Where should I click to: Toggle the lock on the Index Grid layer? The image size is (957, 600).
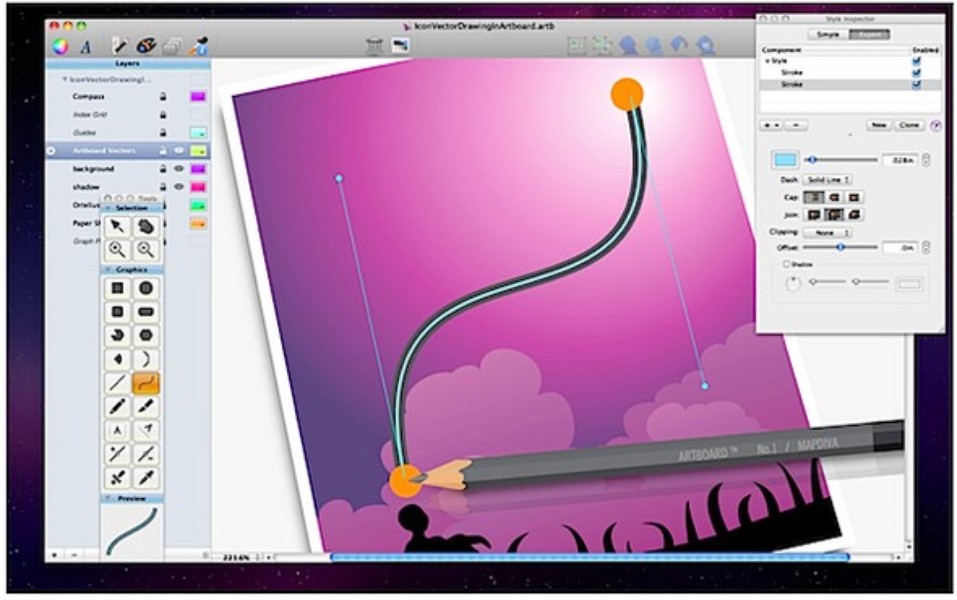[163, 115]
